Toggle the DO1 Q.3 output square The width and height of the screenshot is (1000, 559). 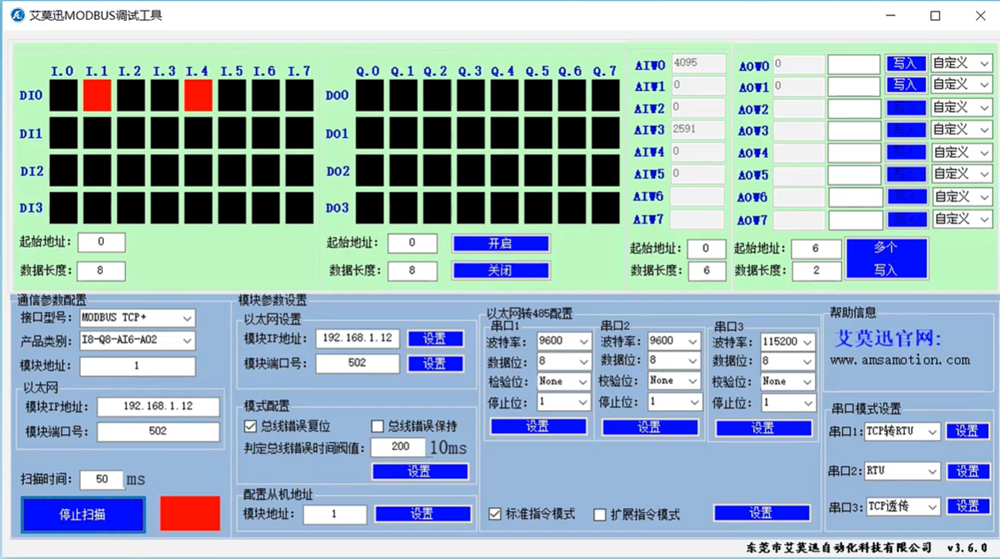pos(470,133)
